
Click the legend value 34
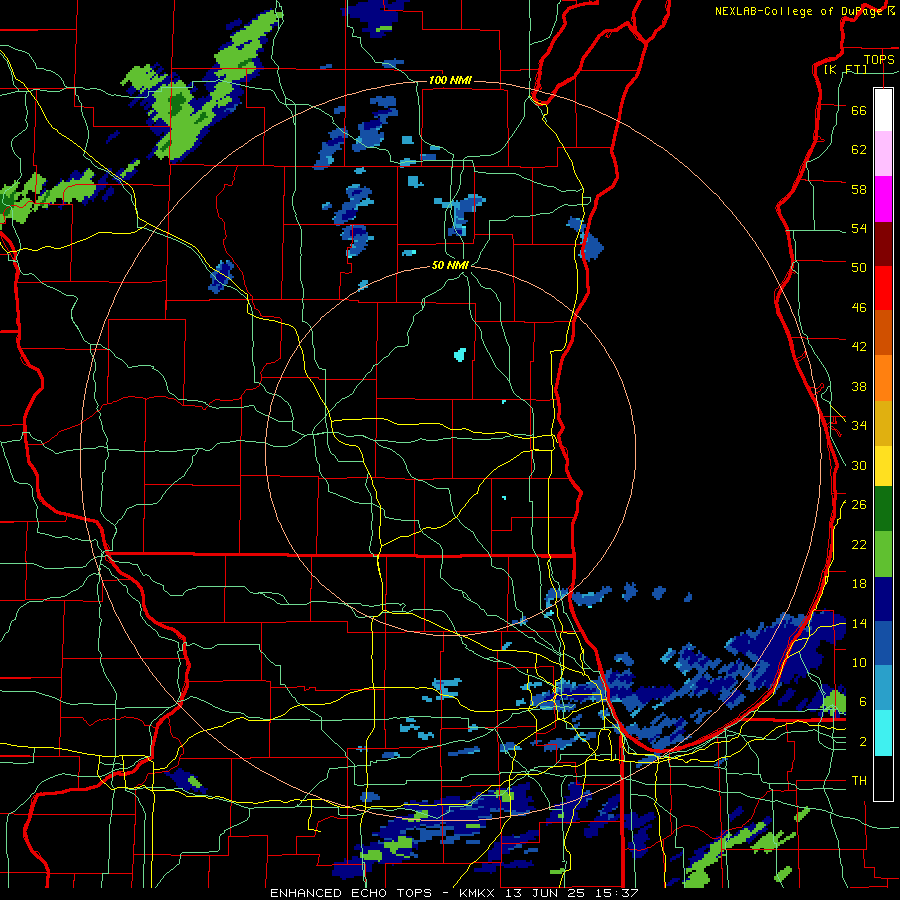(x=859, y=426)
